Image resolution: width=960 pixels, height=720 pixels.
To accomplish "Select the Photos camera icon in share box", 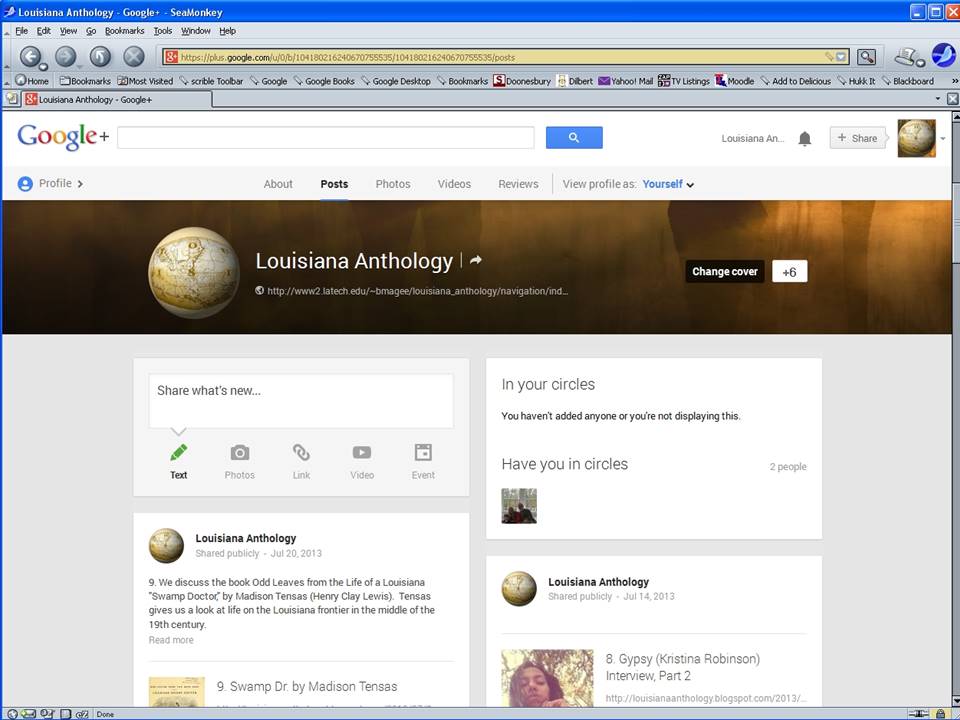I will (240, 453).
